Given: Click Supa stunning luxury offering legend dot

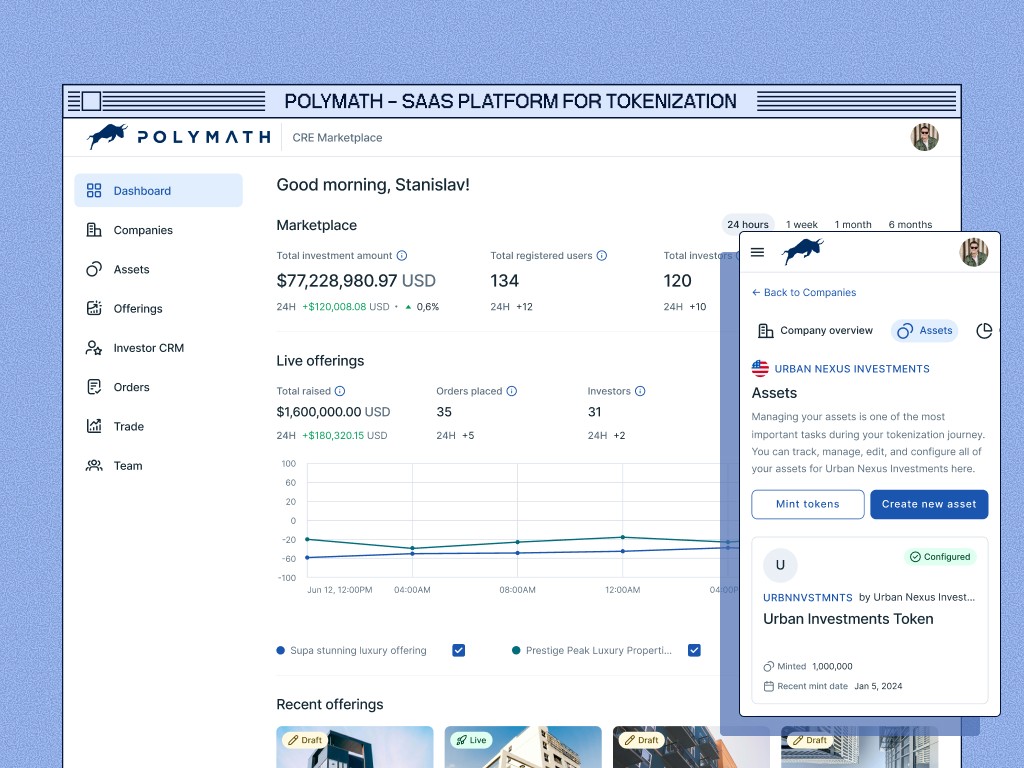Looking at the screenshot, I should click(x=281, y=650).
